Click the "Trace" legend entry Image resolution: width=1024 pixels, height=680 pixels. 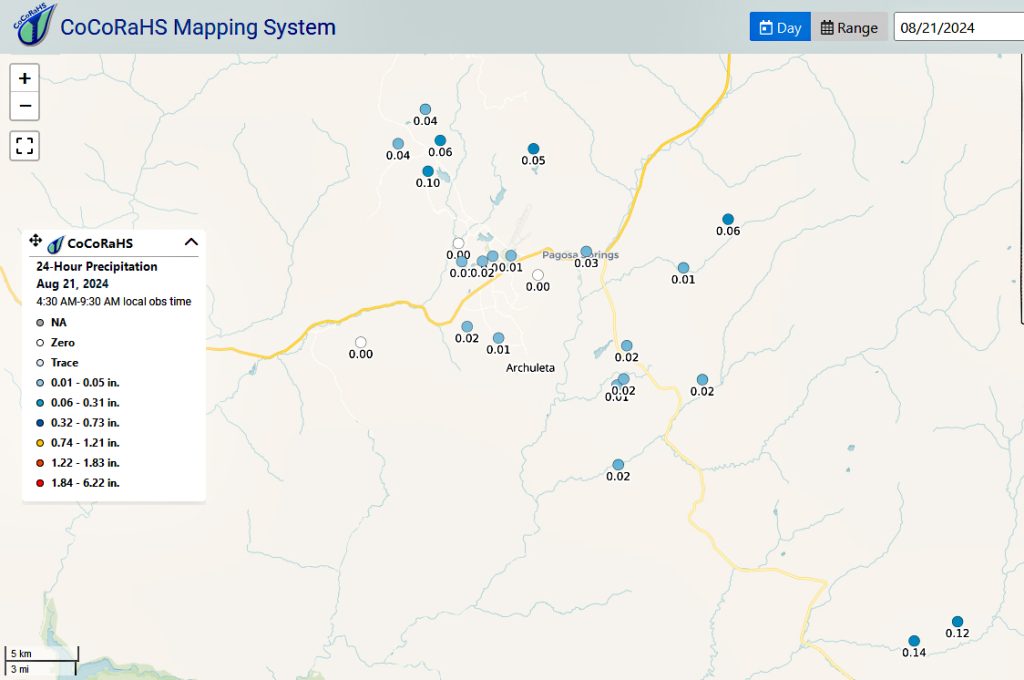point(65,363)
